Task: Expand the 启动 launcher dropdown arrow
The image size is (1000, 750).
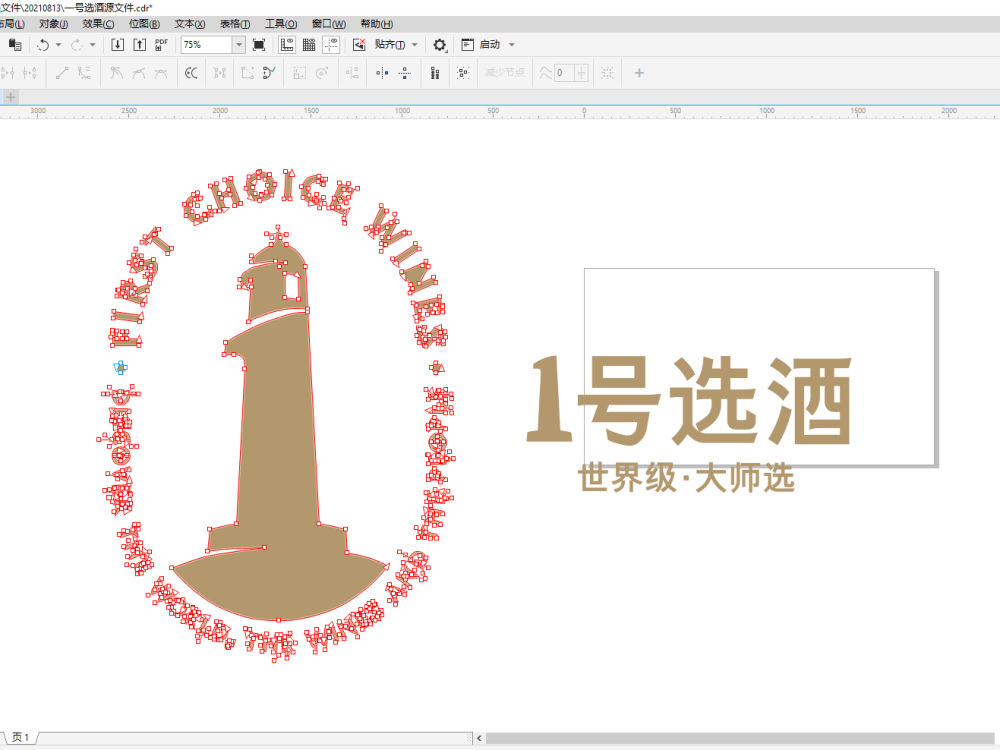Action: [511, 45]
